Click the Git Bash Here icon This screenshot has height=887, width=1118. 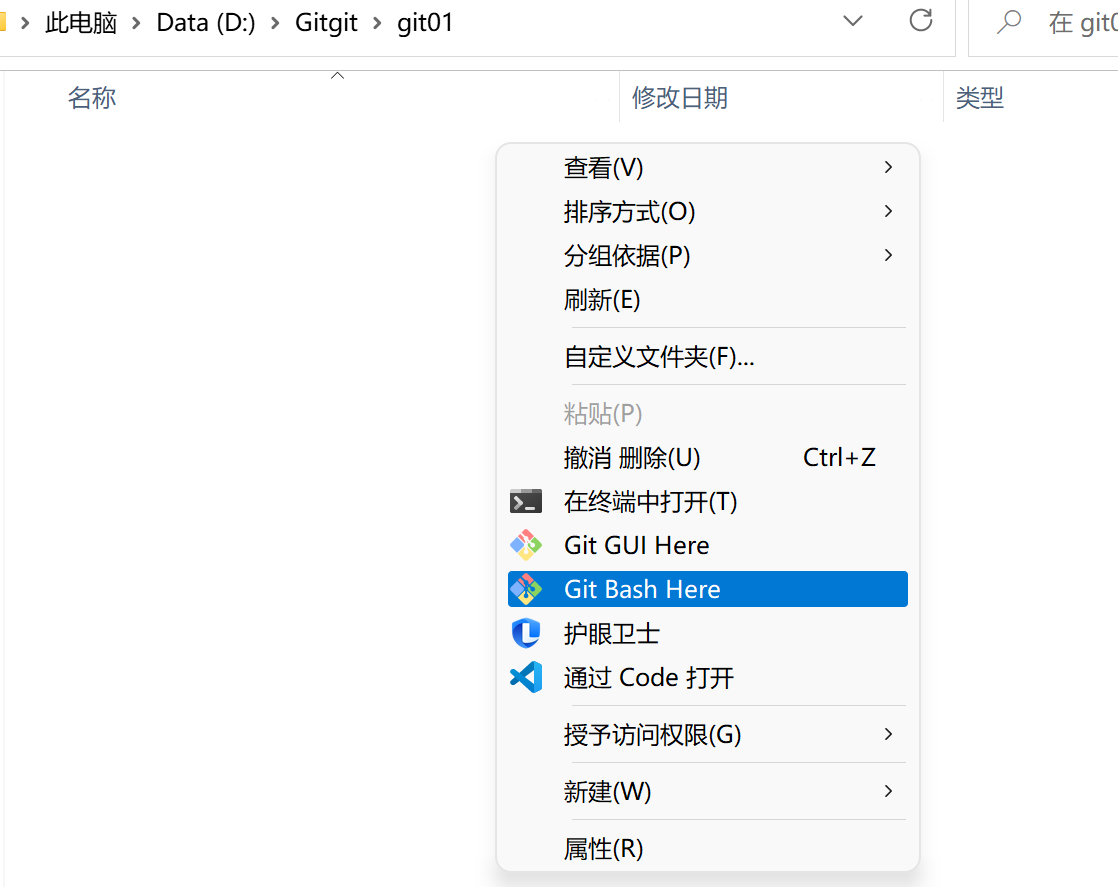point(525,589)
